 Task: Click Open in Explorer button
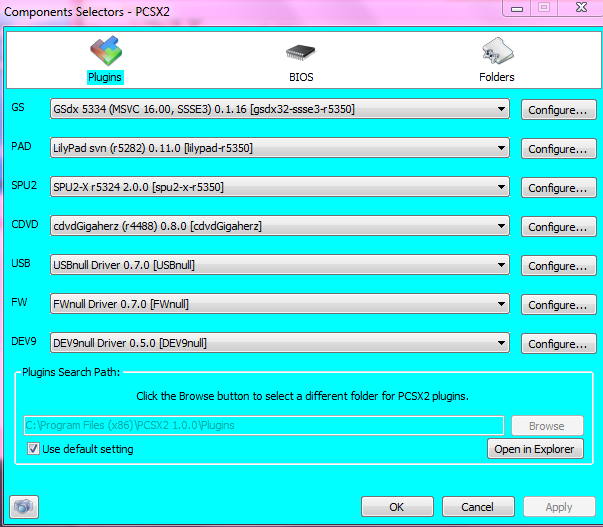pyautogui.click(x=535, y=449)
